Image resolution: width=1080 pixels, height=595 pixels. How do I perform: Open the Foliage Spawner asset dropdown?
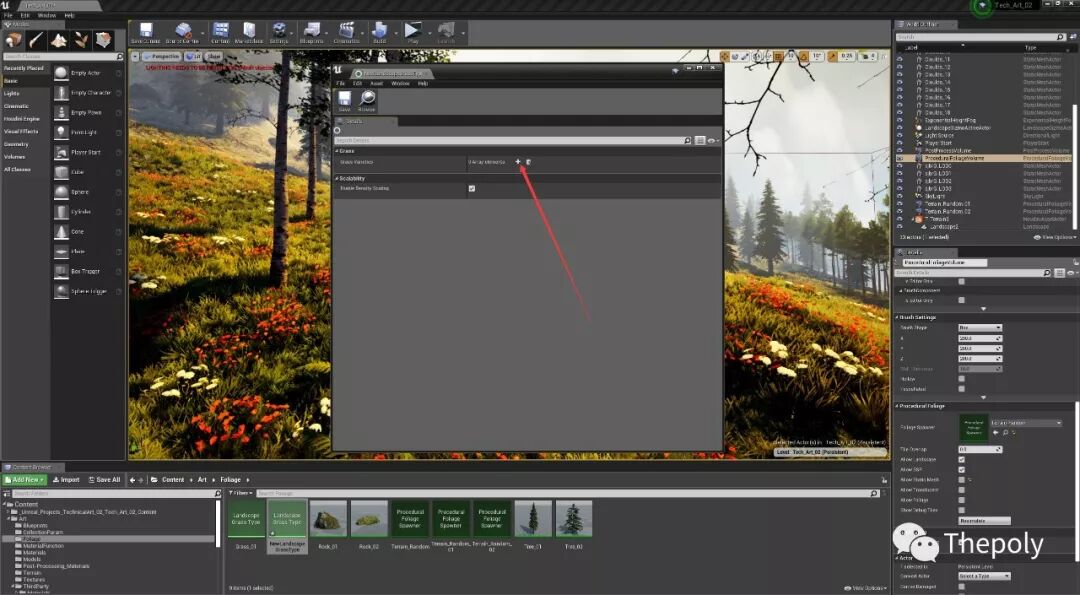(1026, 423)
